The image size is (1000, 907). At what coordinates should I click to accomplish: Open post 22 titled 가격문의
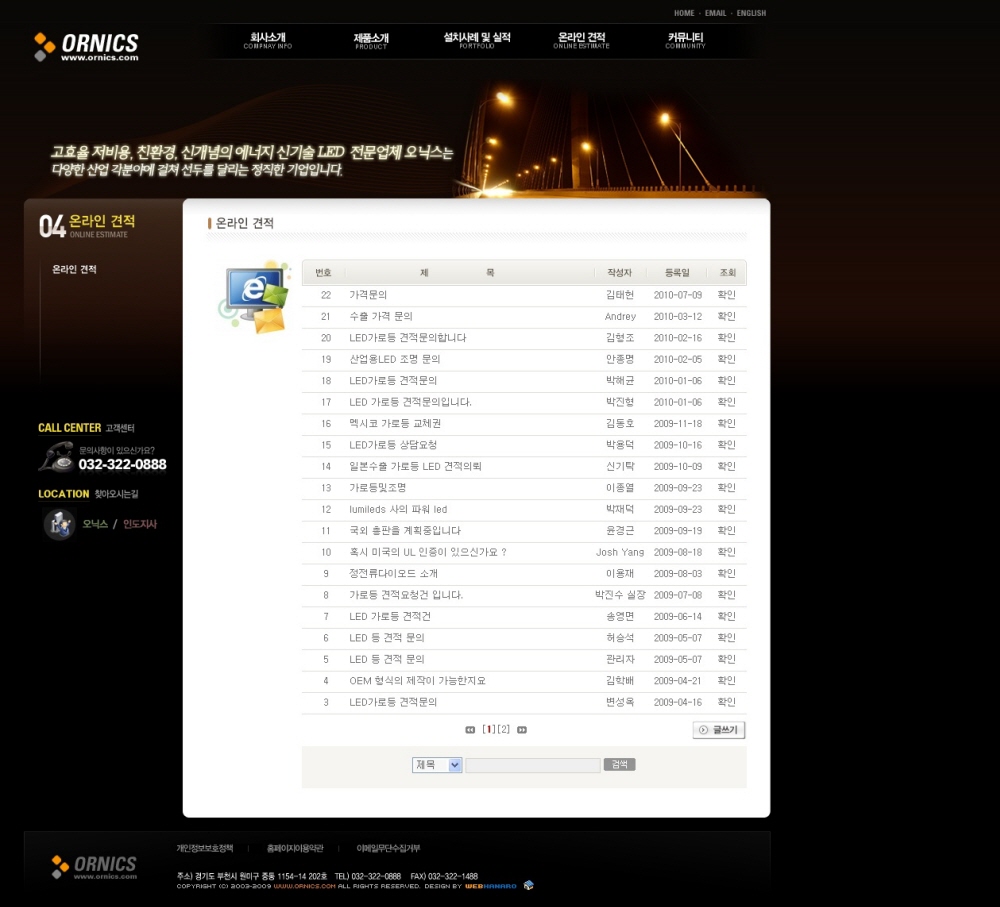[368, 295]
